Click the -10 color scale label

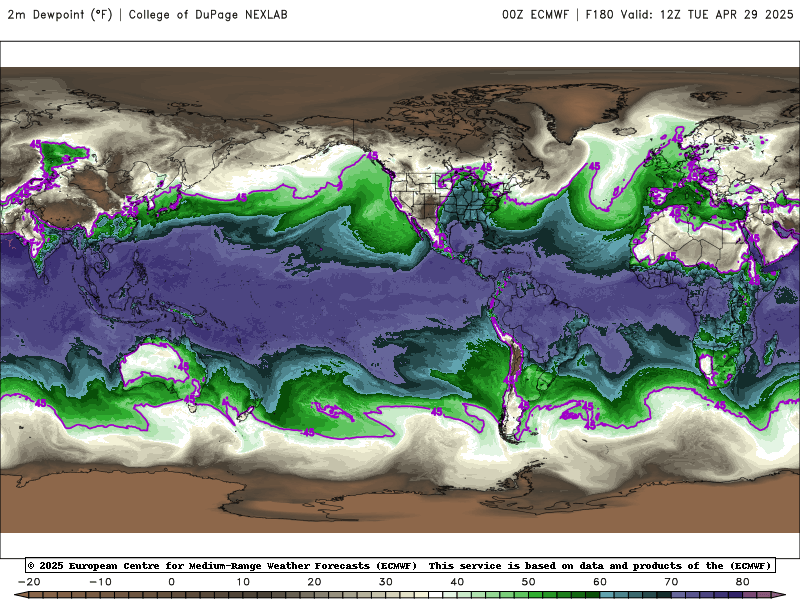click(100, 582)
